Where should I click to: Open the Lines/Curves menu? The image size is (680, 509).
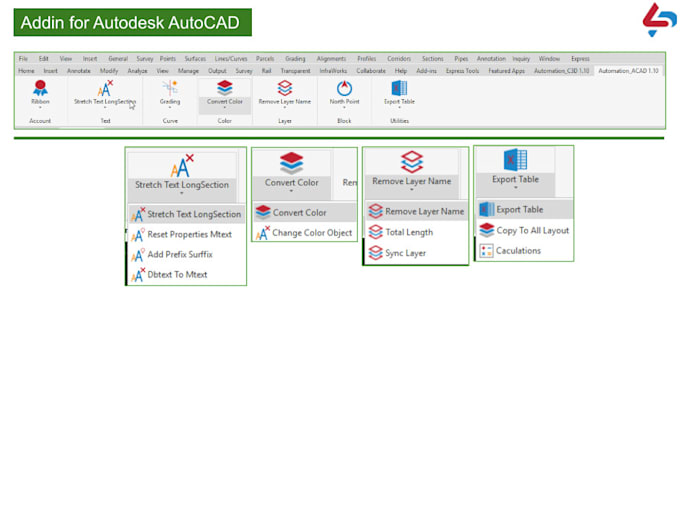pos(231,59)
